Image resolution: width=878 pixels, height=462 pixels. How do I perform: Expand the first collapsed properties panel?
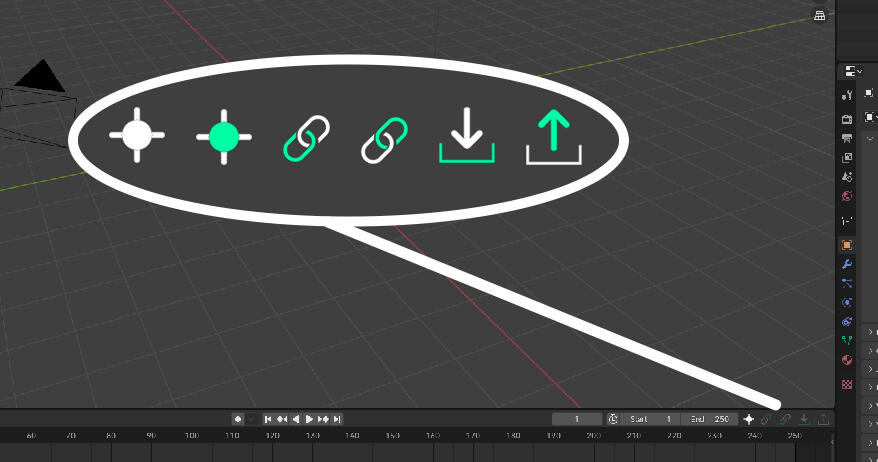(x=869, y=330)
